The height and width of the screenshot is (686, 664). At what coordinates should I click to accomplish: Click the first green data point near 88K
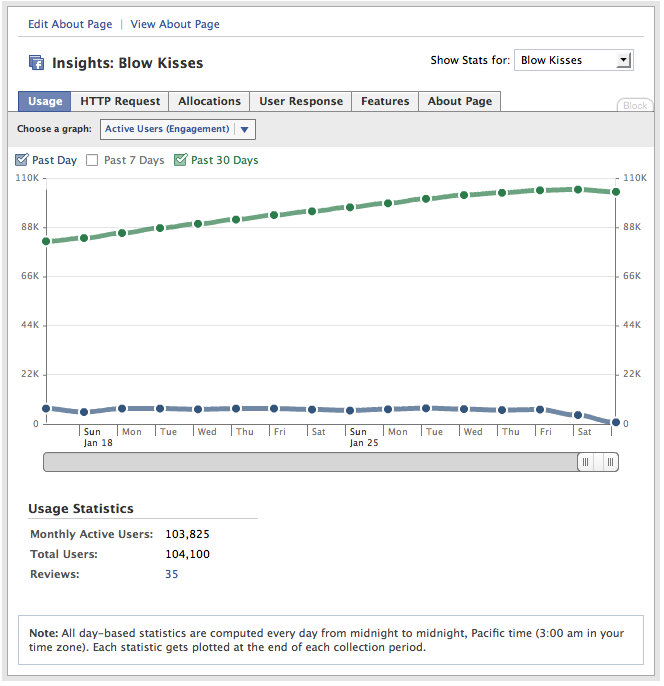click(x=46, y=241)
